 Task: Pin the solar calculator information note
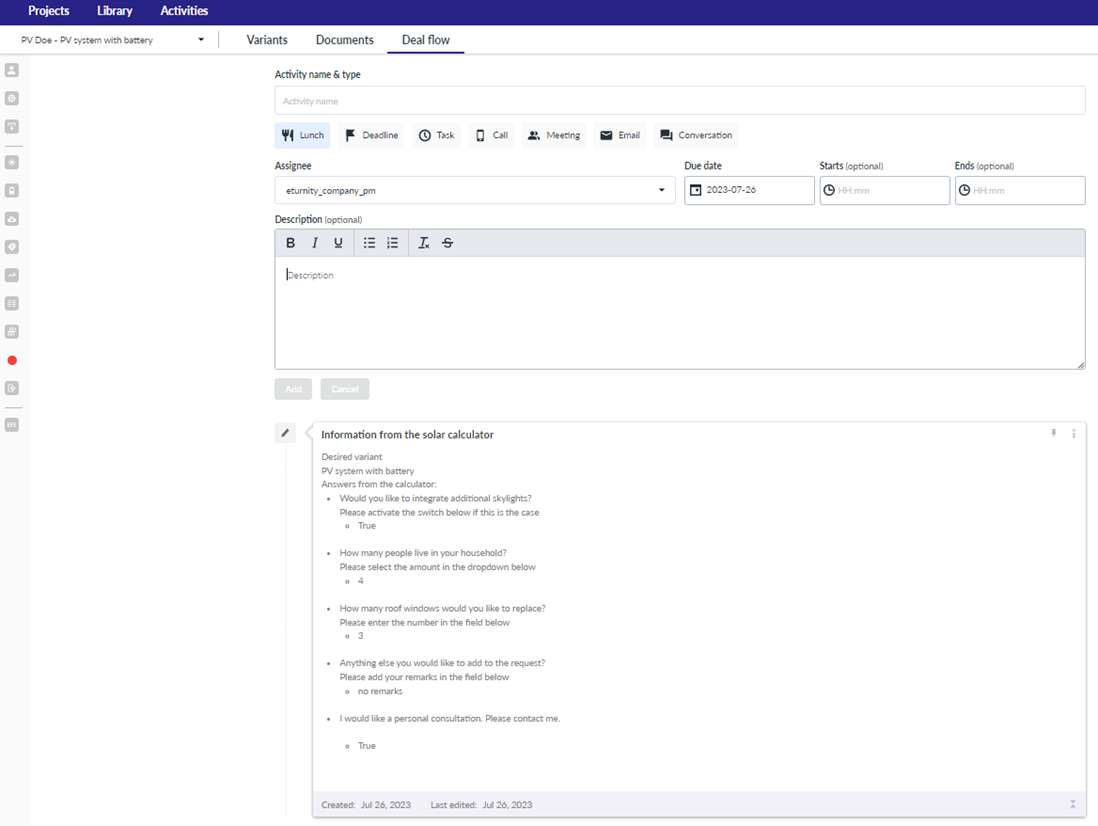pos(1053,434)
